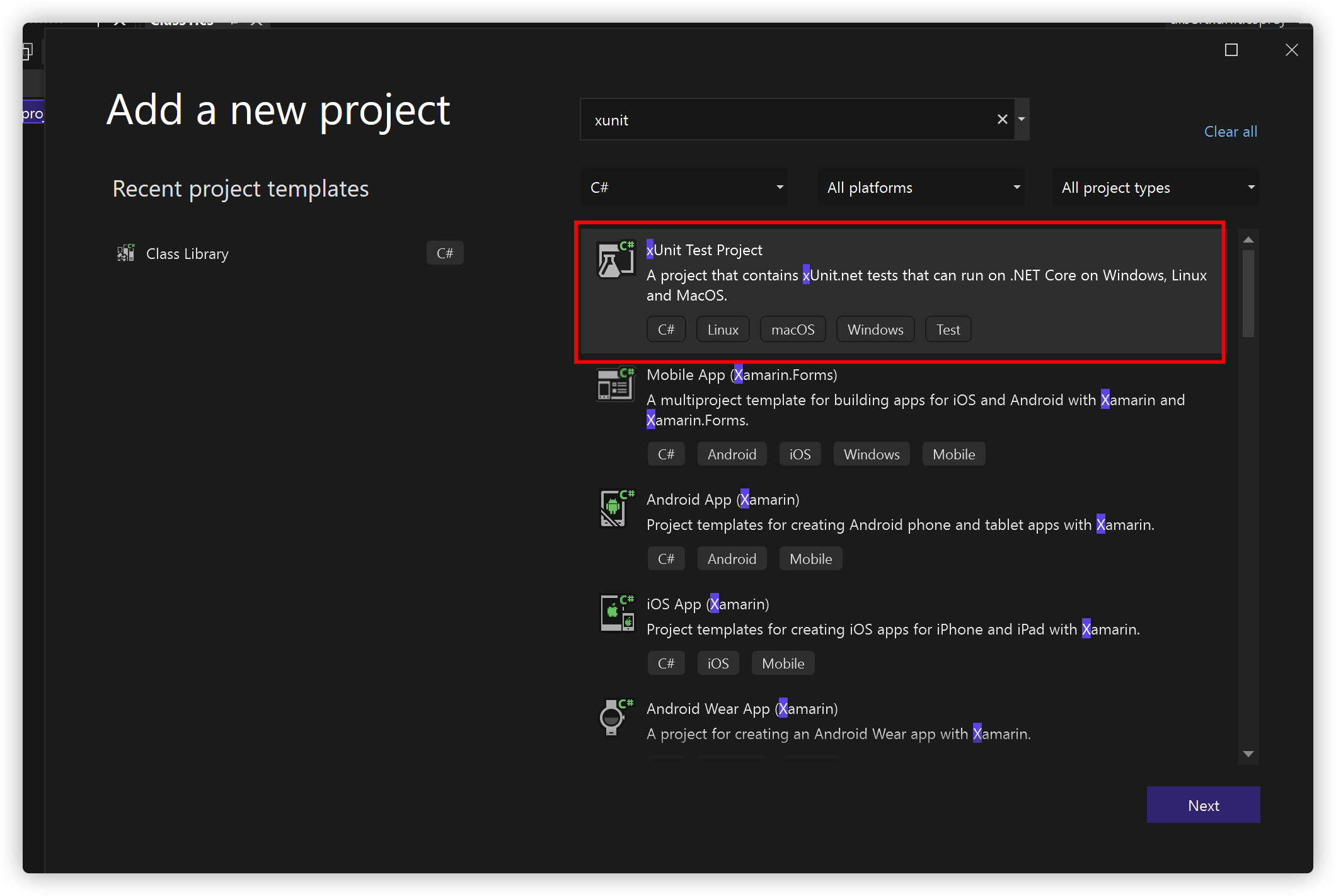Select the xUnit Test Project title
Image resolution: width=1336 pixels, height=896 pixels.
tap(704, 250)
